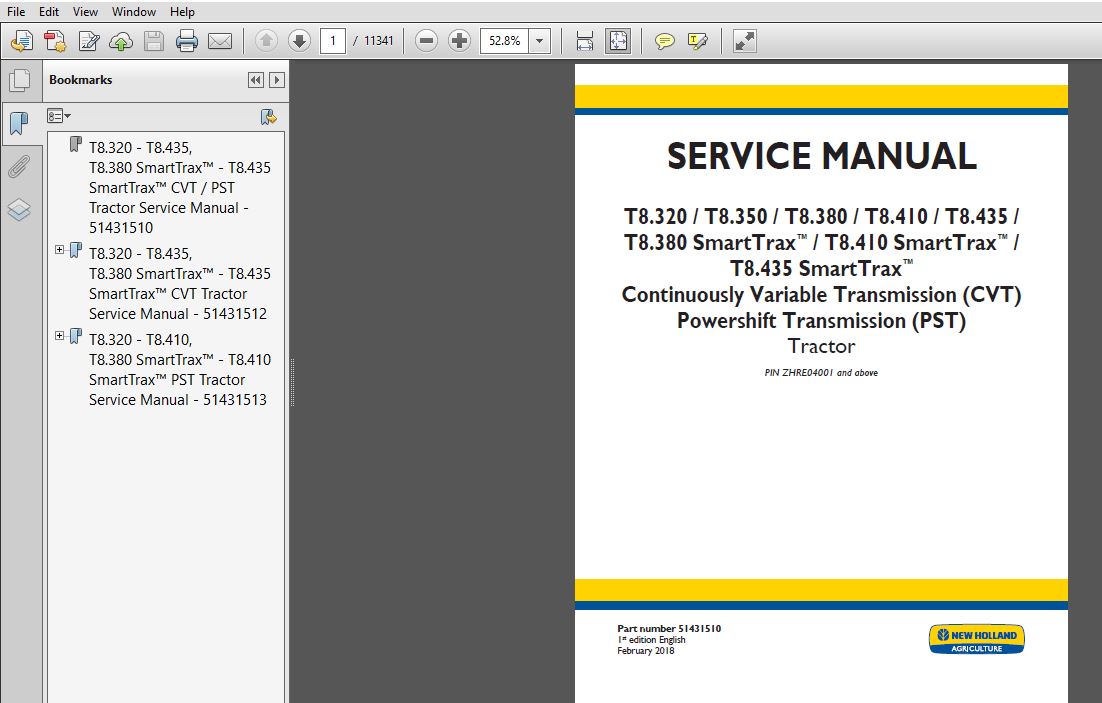Viewport: 1102px width, 703px height.
Task: Click the PIN ZHRE04001 and above text
Action: tap(821, 373)
